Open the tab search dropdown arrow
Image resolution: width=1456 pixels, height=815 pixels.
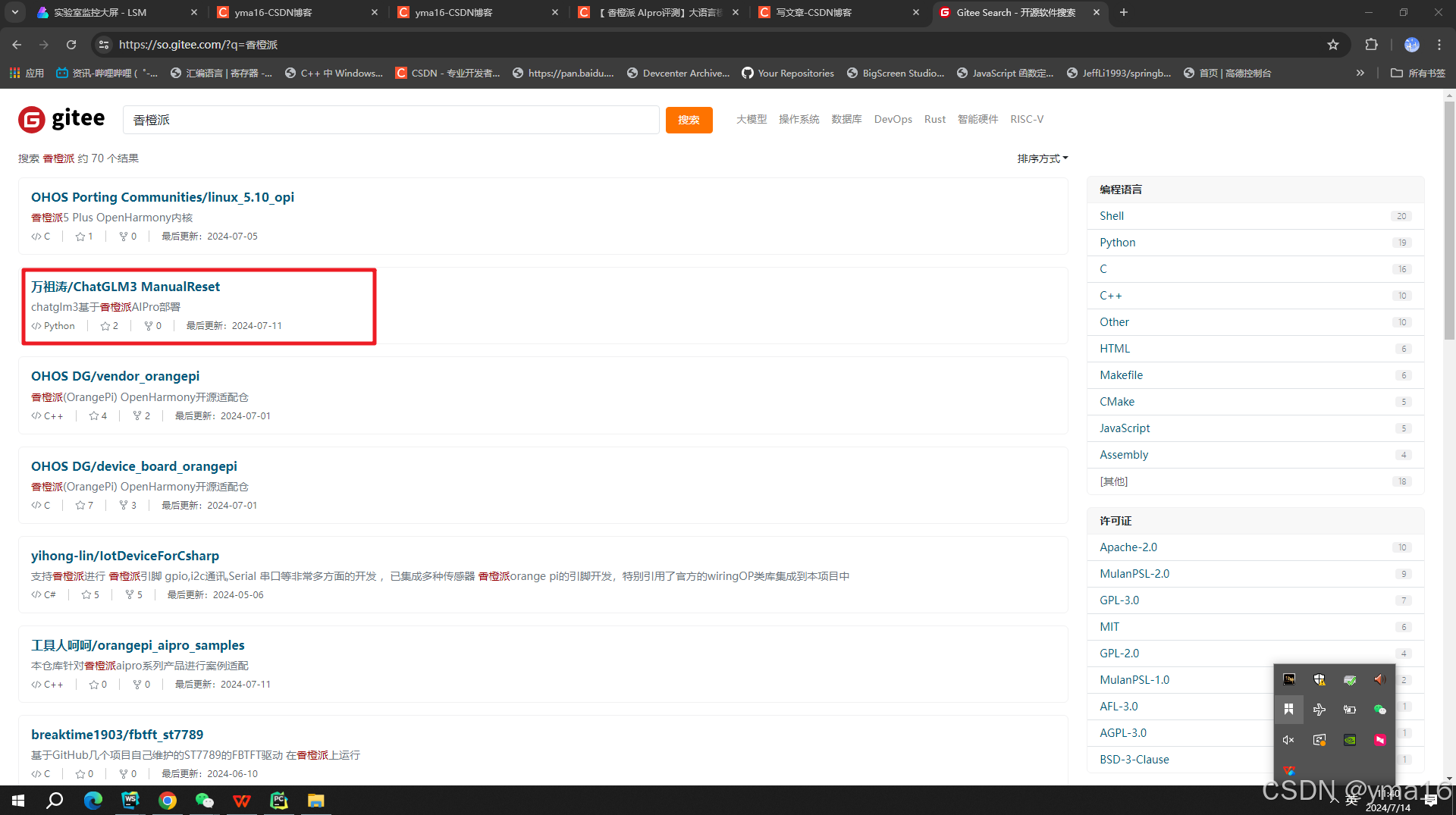click(14, 12)
